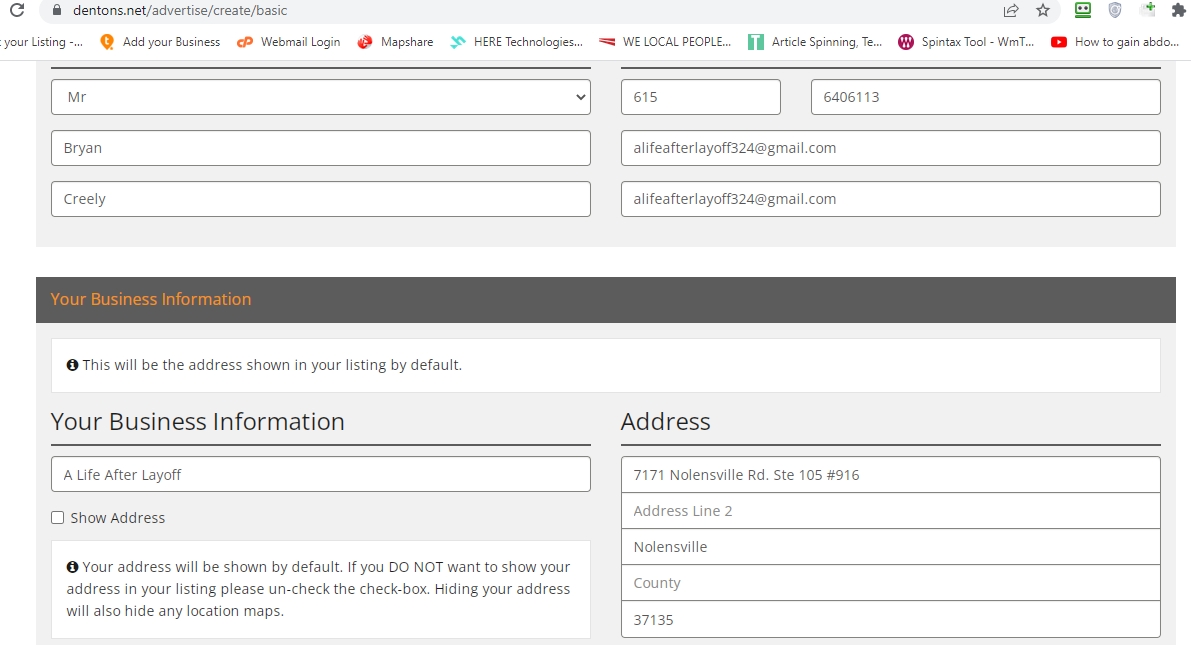
Task: Open the green robot extension icon
Action: pyautogui.click(x=1083, y=10)
